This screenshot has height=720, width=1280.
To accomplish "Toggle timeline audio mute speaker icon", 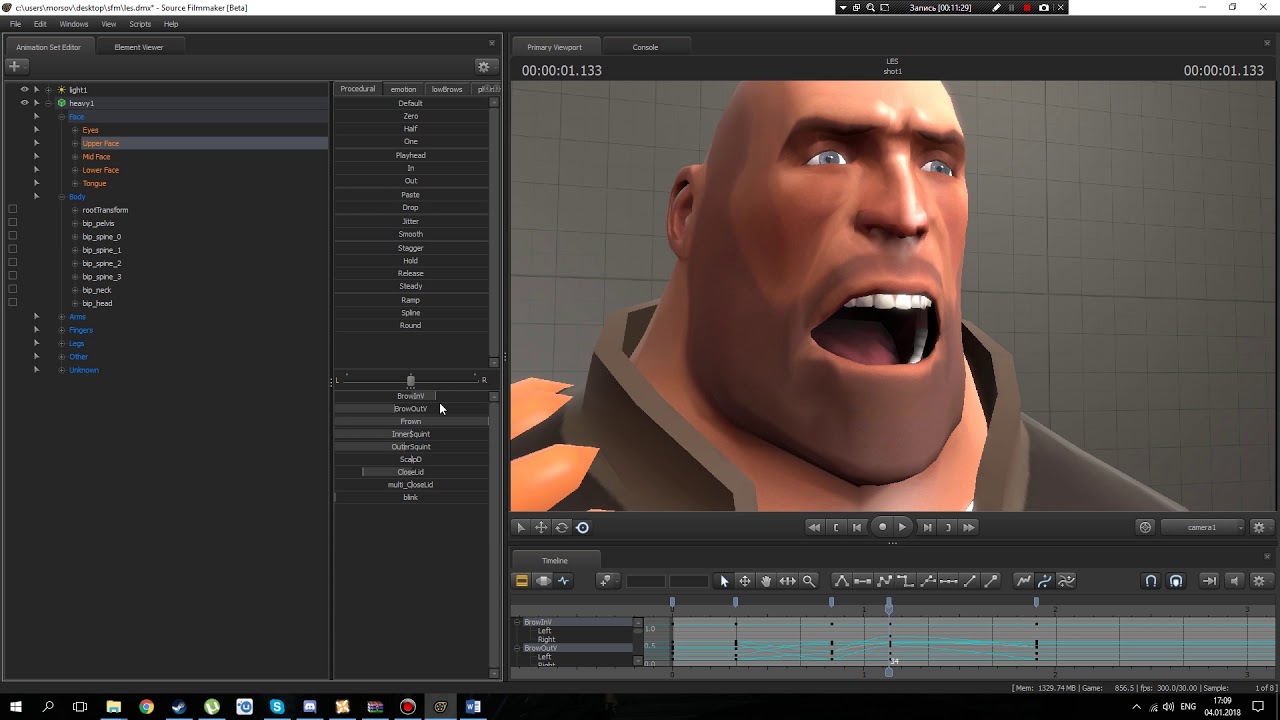I will tap(1234, 581).
